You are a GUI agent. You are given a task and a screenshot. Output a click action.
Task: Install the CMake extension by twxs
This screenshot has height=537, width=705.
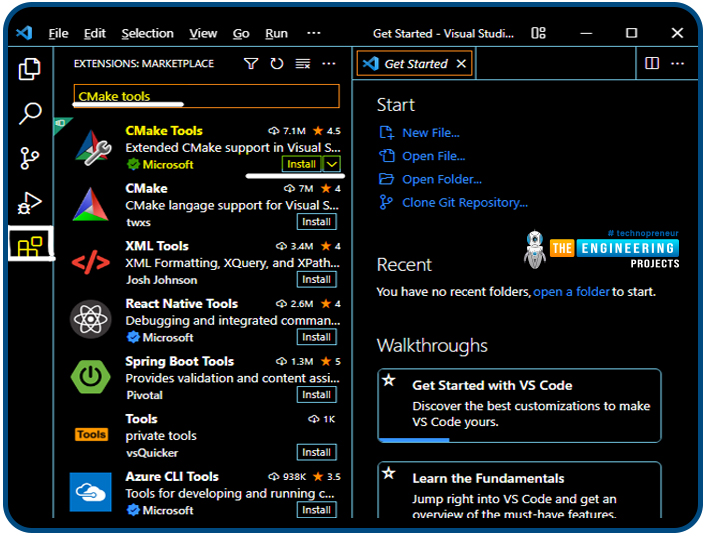pos(317,222)
